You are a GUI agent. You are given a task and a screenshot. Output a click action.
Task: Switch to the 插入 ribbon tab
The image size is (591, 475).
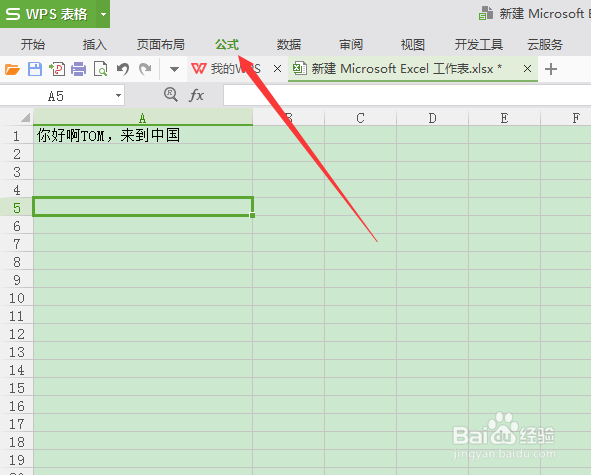(x=95, y=44)
